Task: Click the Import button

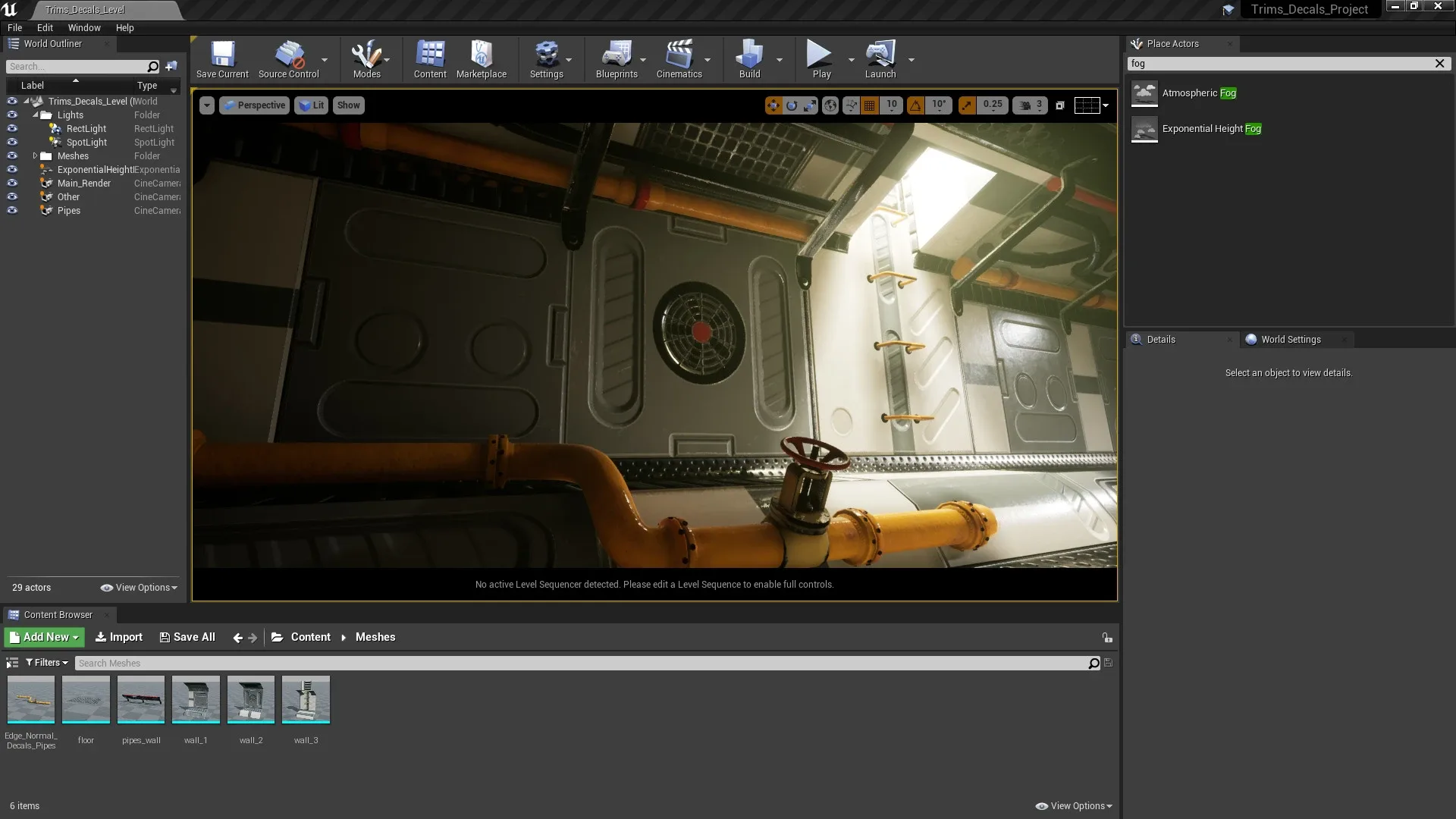Action: point(118,637)
